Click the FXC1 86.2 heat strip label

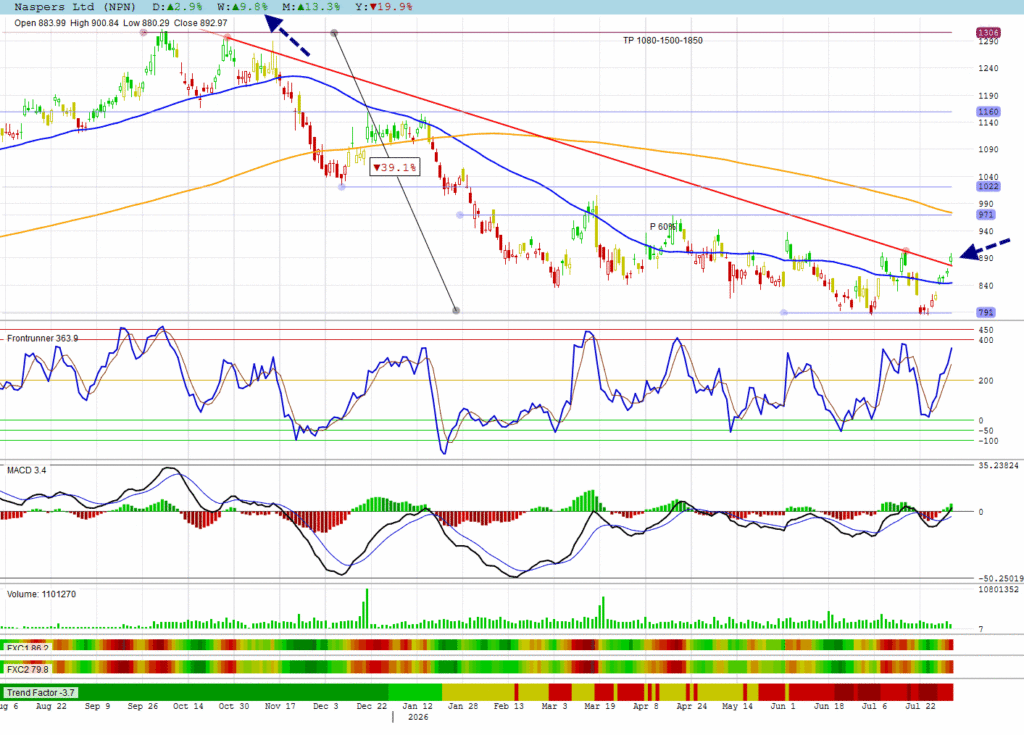27,648
